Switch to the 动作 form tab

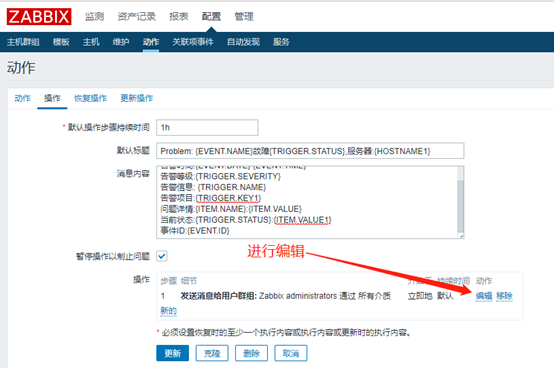22,98
